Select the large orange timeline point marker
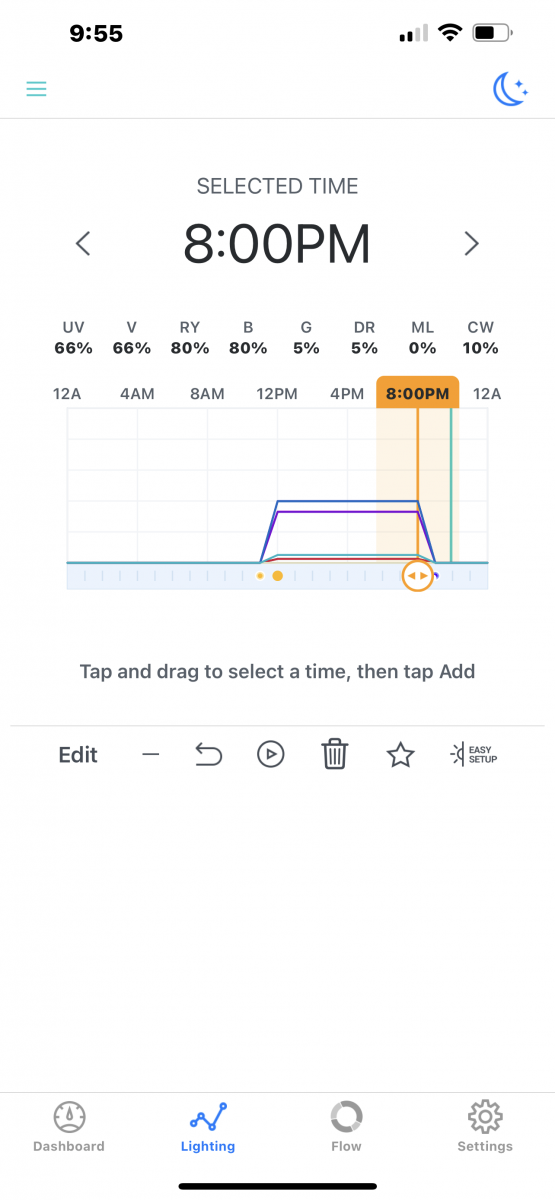 tap(278, 576)
